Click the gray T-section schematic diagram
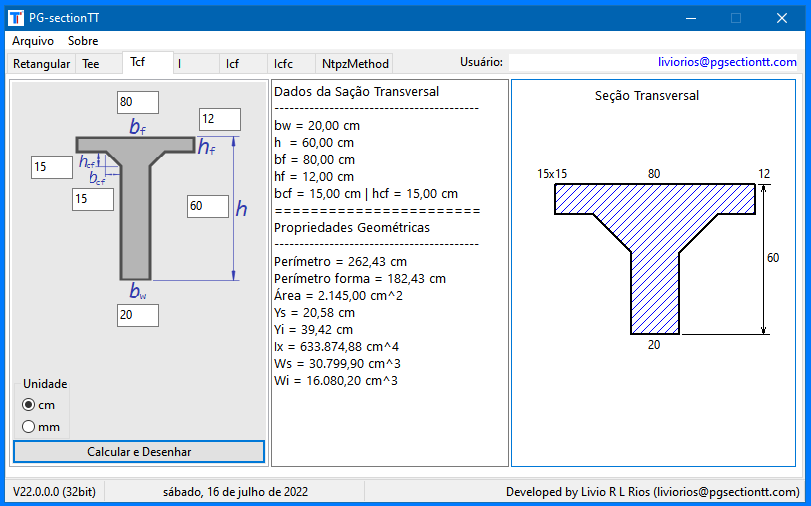The width and height of the screenshot is (811, 506). tap(136, 209)
